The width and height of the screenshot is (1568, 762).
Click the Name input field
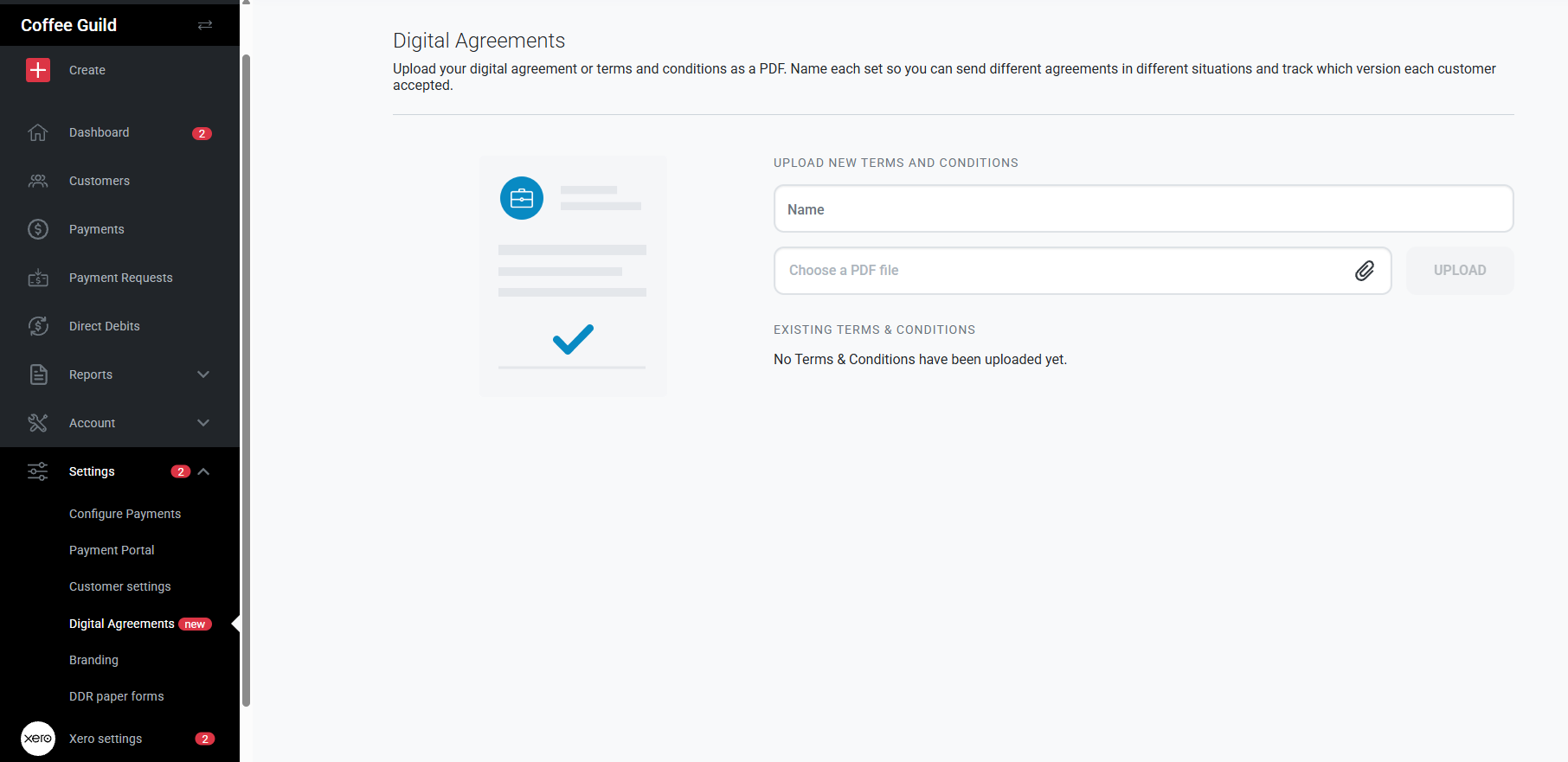click(1143, 209)
